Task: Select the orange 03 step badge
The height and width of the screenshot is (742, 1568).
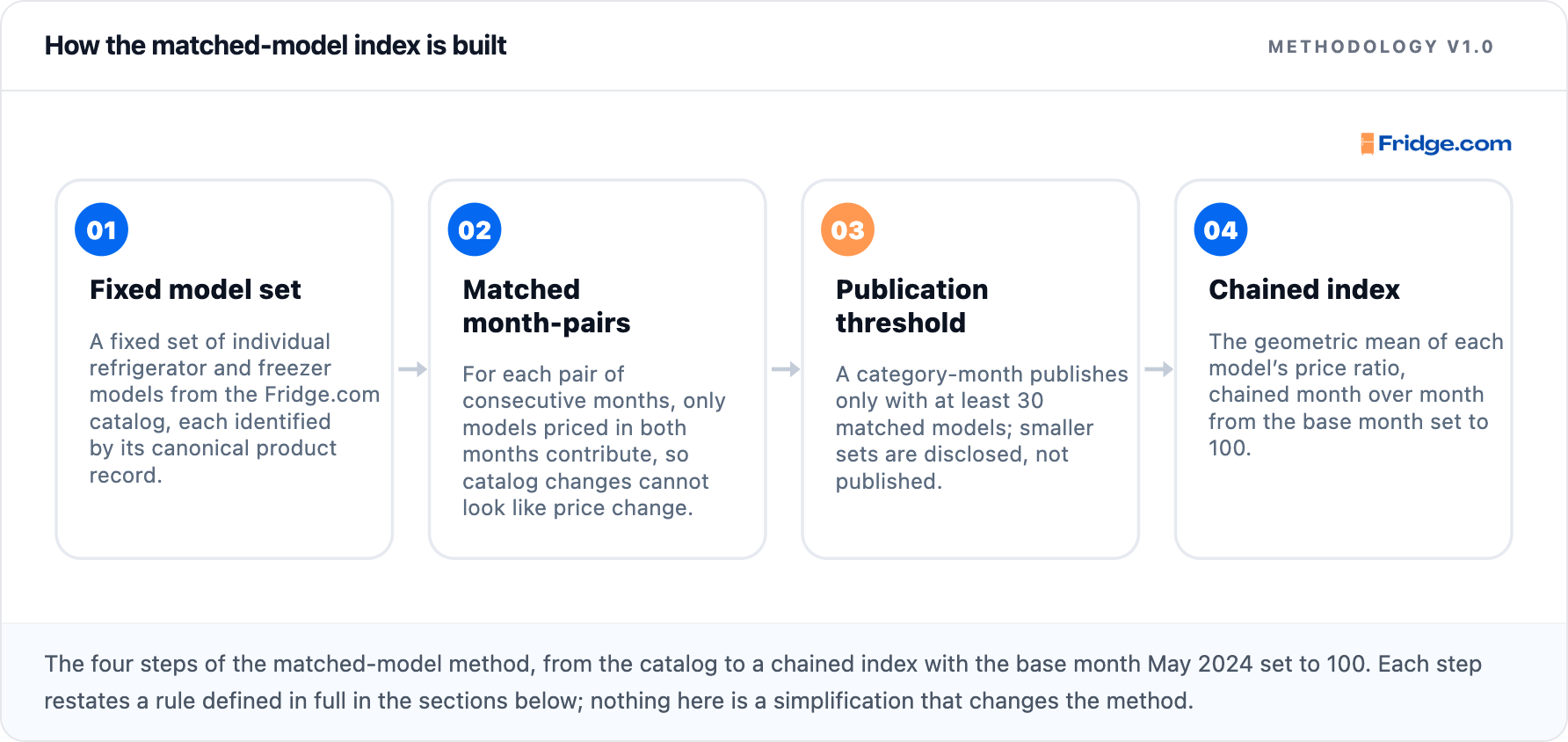Action: coord(847,229)
